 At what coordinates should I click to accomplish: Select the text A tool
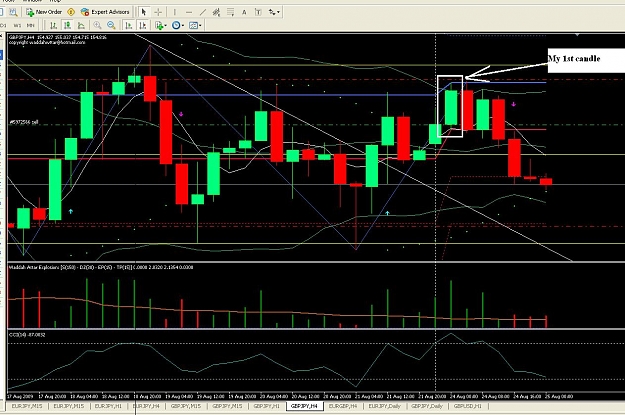click(x=244, y=12)
